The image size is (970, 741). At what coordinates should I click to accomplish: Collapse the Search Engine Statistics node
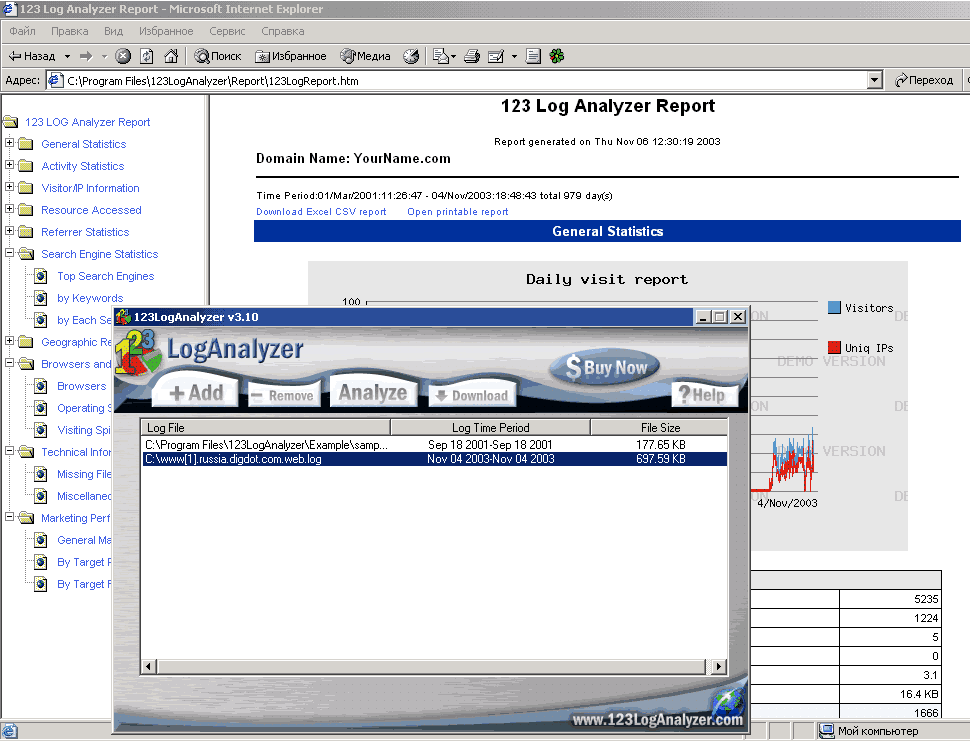click(10, 254)
